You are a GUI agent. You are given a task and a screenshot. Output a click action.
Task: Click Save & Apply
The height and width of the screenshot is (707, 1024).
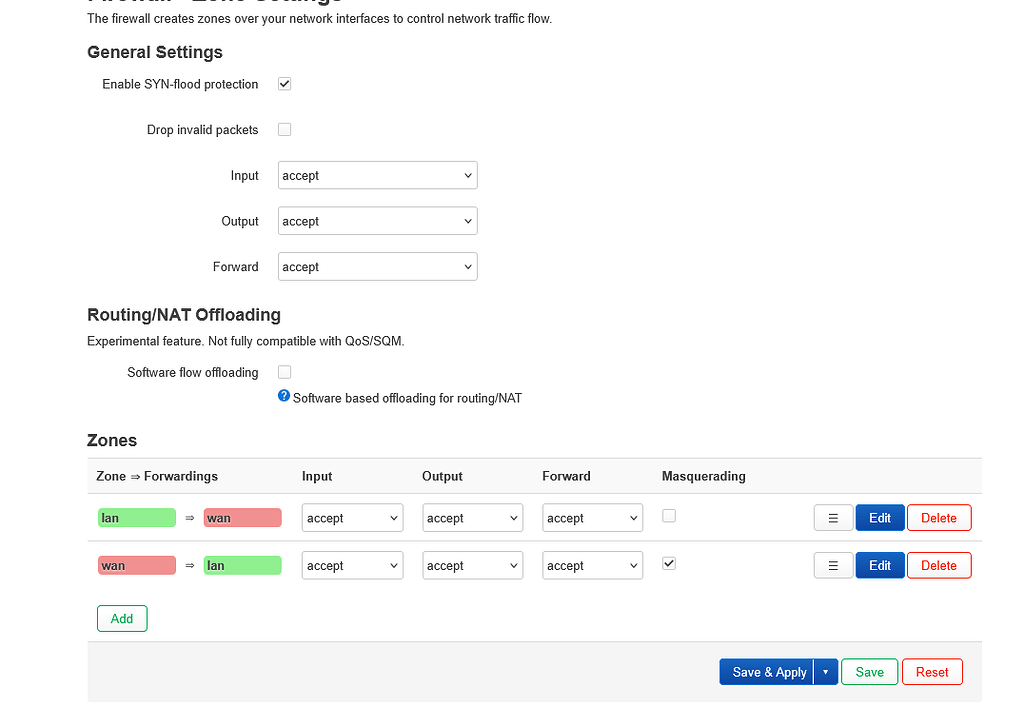766,671
